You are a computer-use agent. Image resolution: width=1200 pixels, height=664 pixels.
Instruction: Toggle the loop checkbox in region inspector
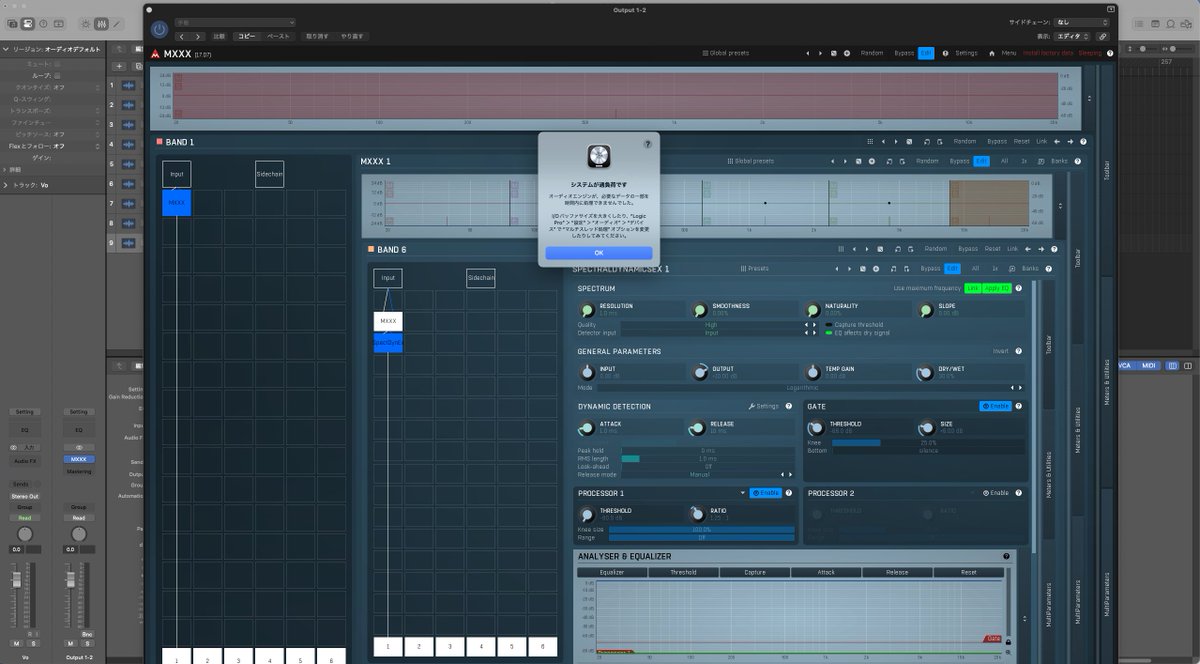tap(57, 76)
